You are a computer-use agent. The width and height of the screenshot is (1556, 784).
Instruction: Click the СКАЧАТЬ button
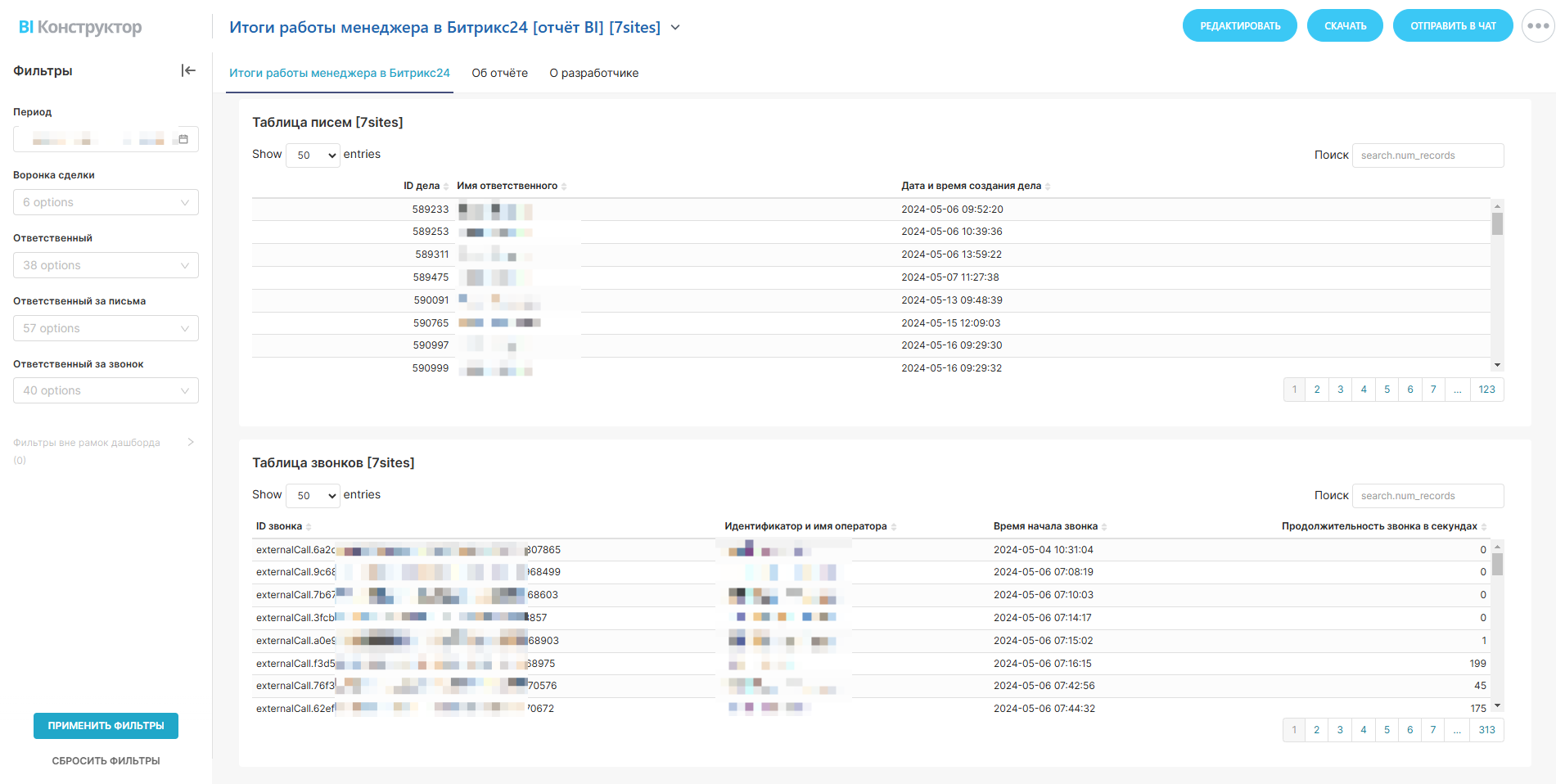[x=1345, y=26]
